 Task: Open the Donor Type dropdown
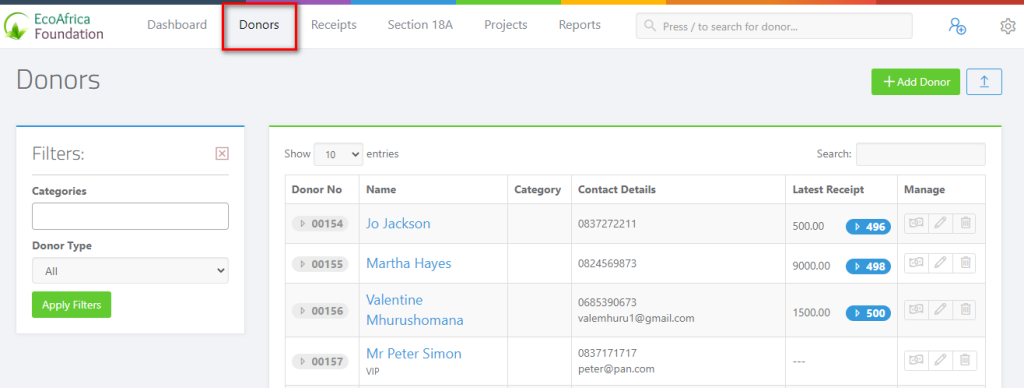(130, 270)
